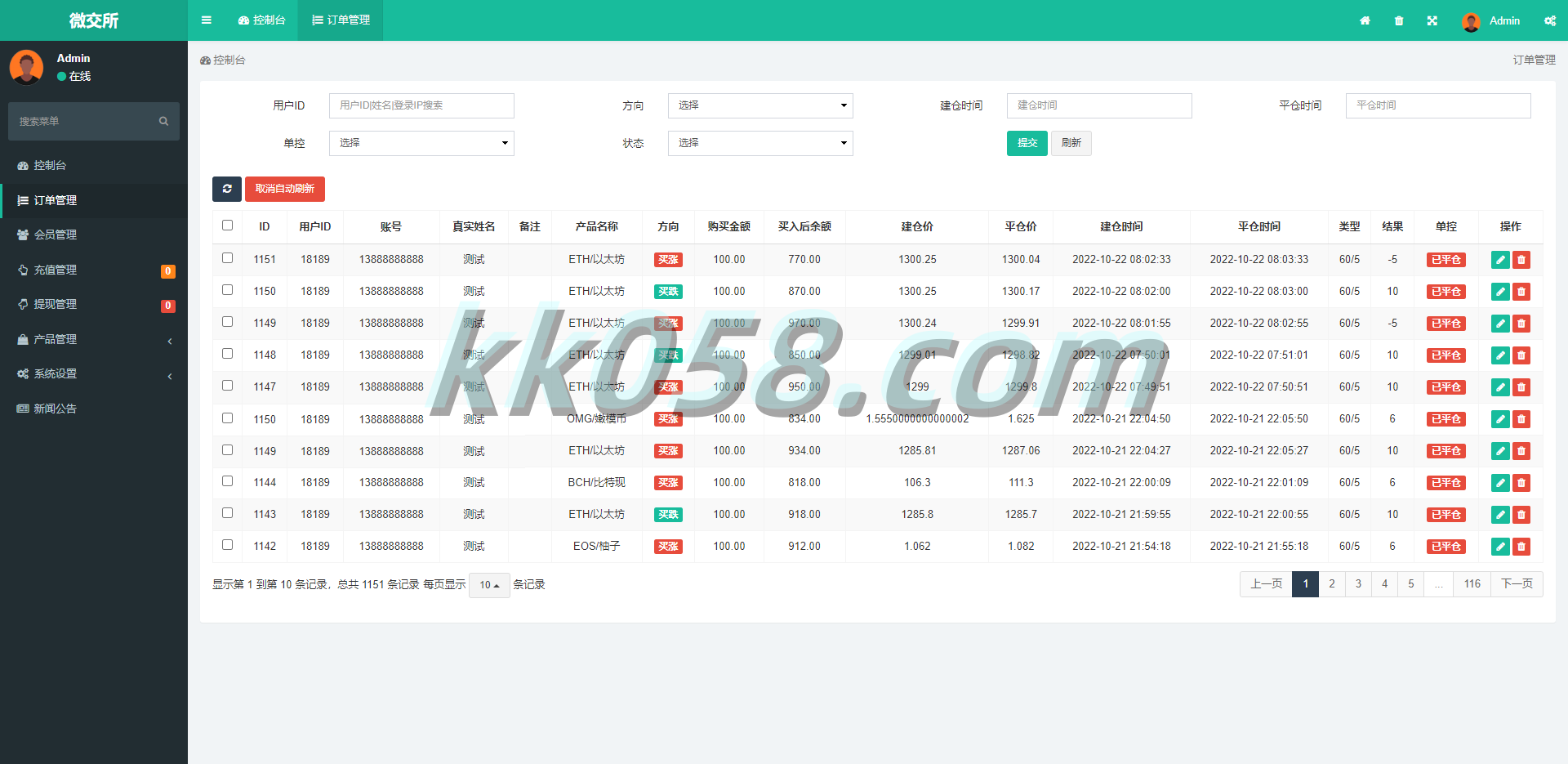The image size is (1568, 764).
Task: Edit order 1151 with green pencil icon
Action: [x=1500, y=260]
